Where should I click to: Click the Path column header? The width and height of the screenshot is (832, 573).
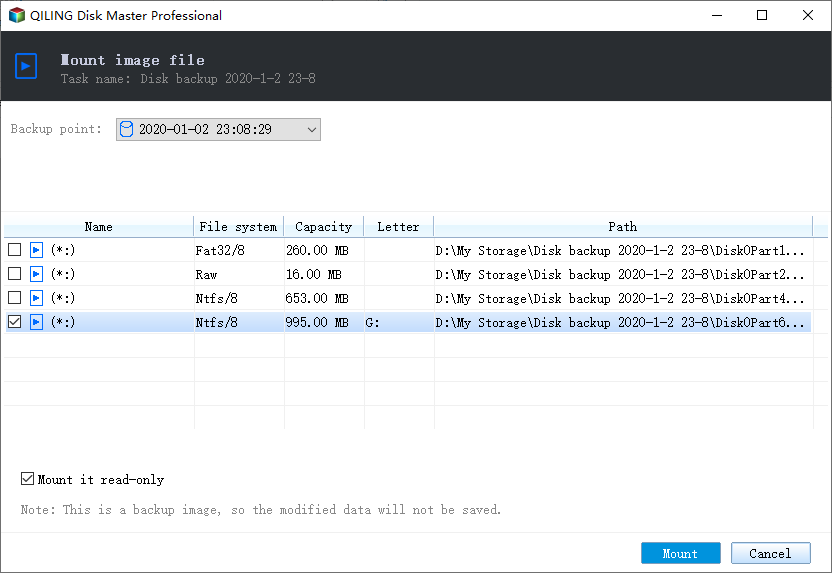(x=623, y=227)
